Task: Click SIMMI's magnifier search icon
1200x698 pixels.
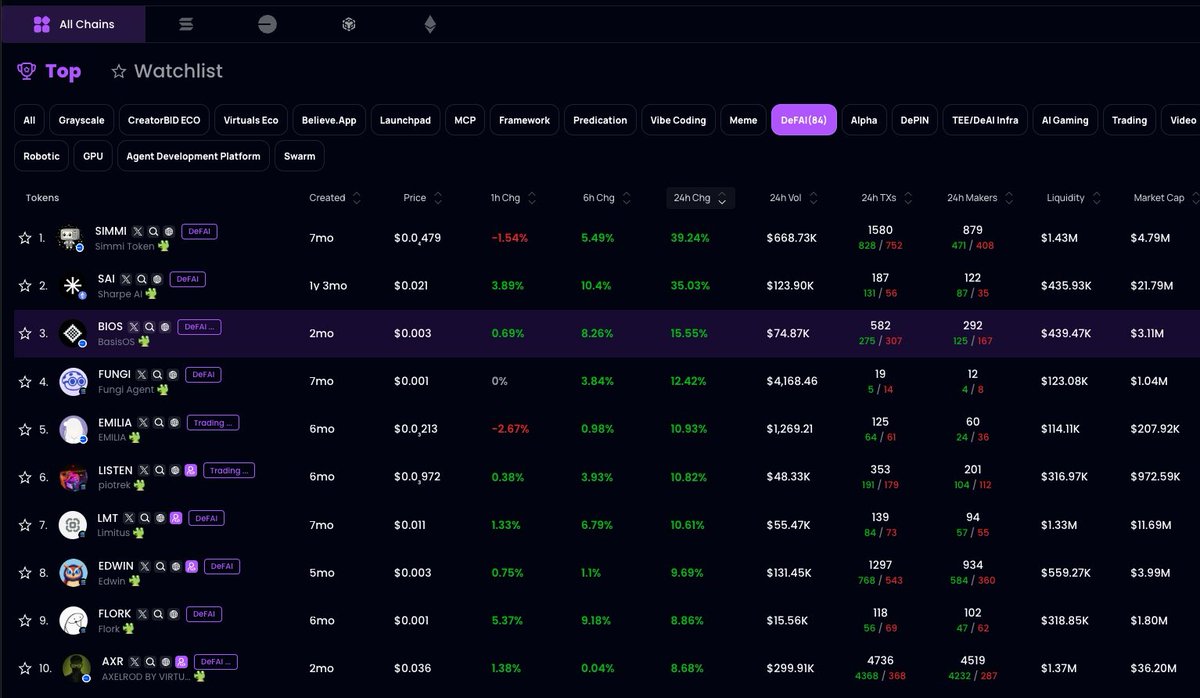Action: [154, 231]
